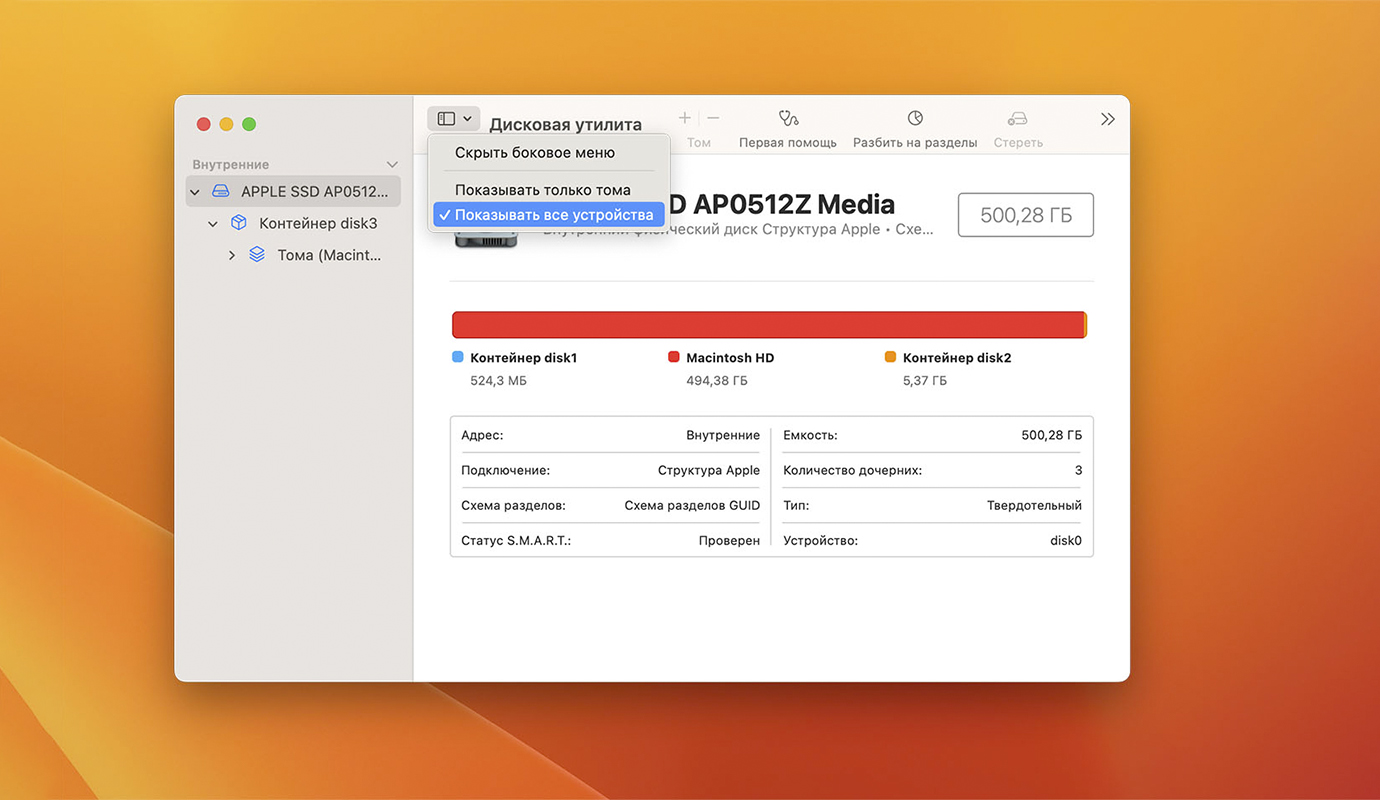
Task: Open "Разбить на разделы" partition tool
Action: coord(915,118)
